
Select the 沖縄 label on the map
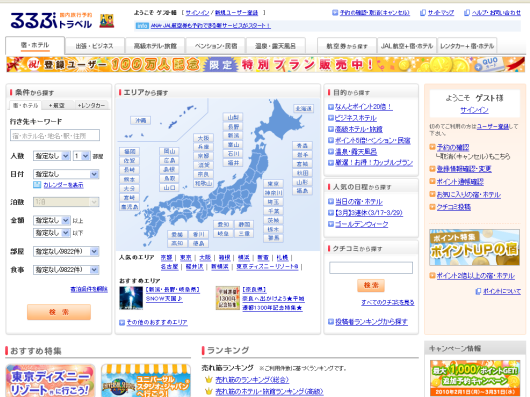tap(140, 120)
